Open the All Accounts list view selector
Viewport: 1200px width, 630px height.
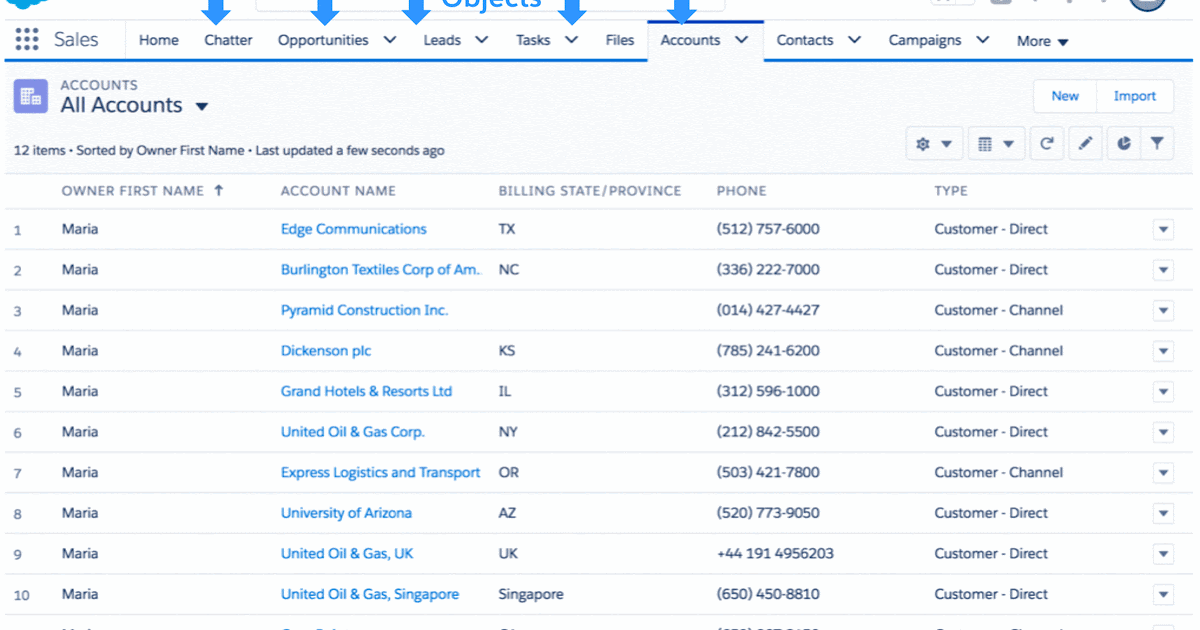click(202, 104)
